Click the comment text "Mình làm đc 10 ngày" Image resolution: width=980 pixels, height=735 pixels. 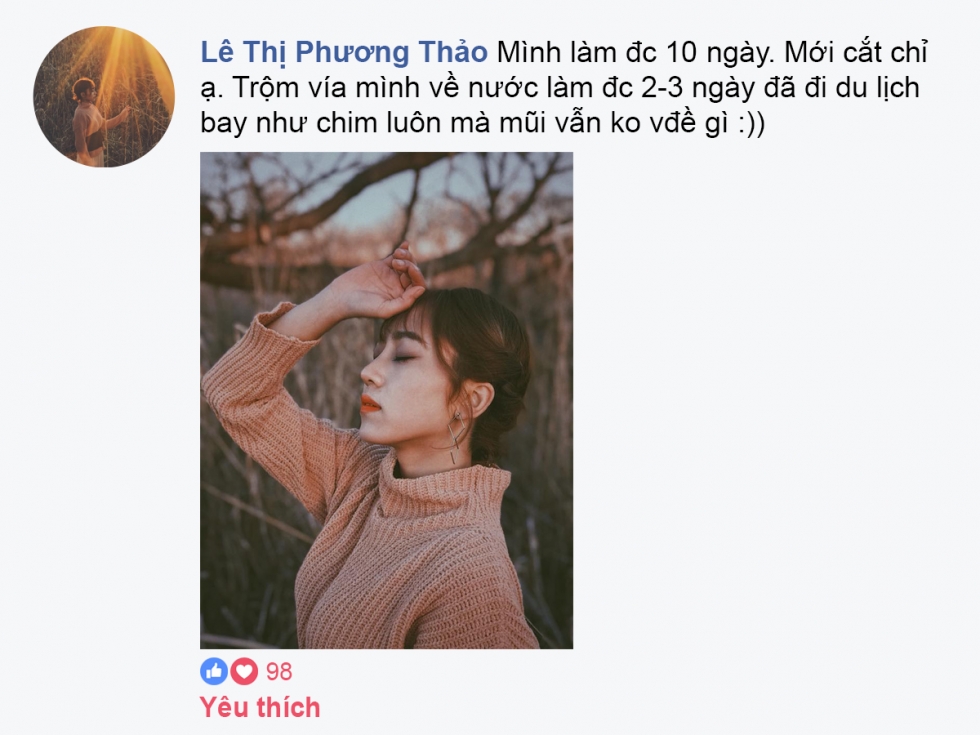tap(636, 53)
